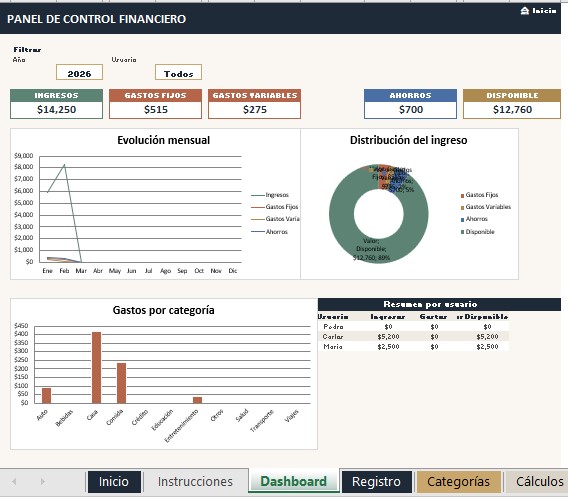The height and width of the screenshot is (497, 568).
Task: Click the Gastos Fijos legend entry in line chart
Action: pos(275,207)
